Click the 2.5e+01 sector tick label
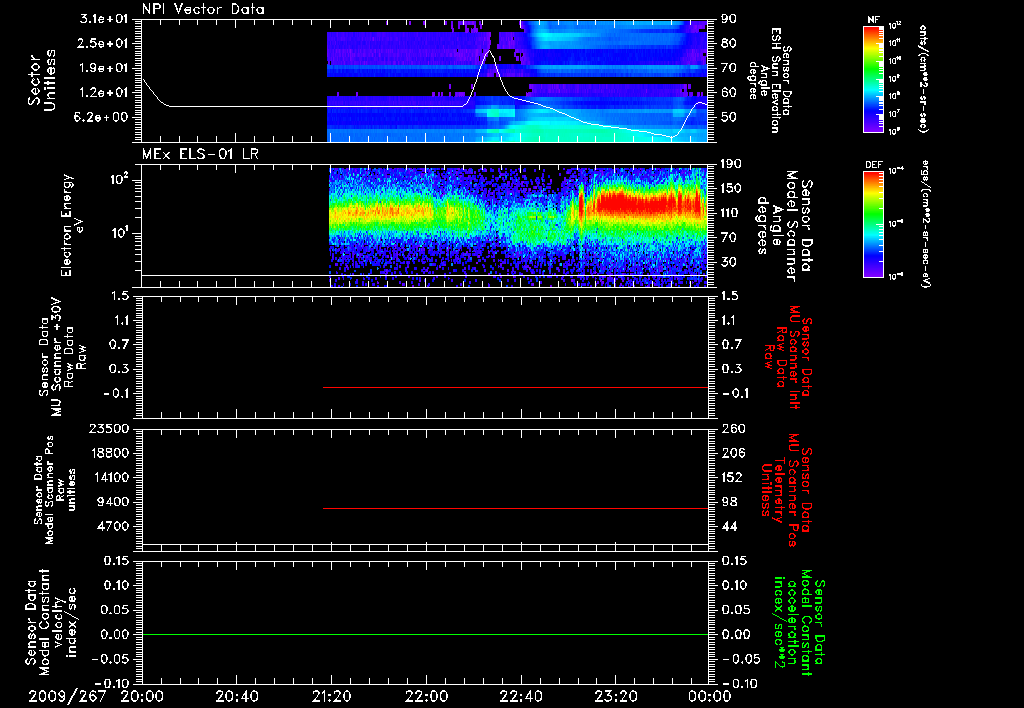Screen dimensions: 1024x708 (x=104, y=43)
